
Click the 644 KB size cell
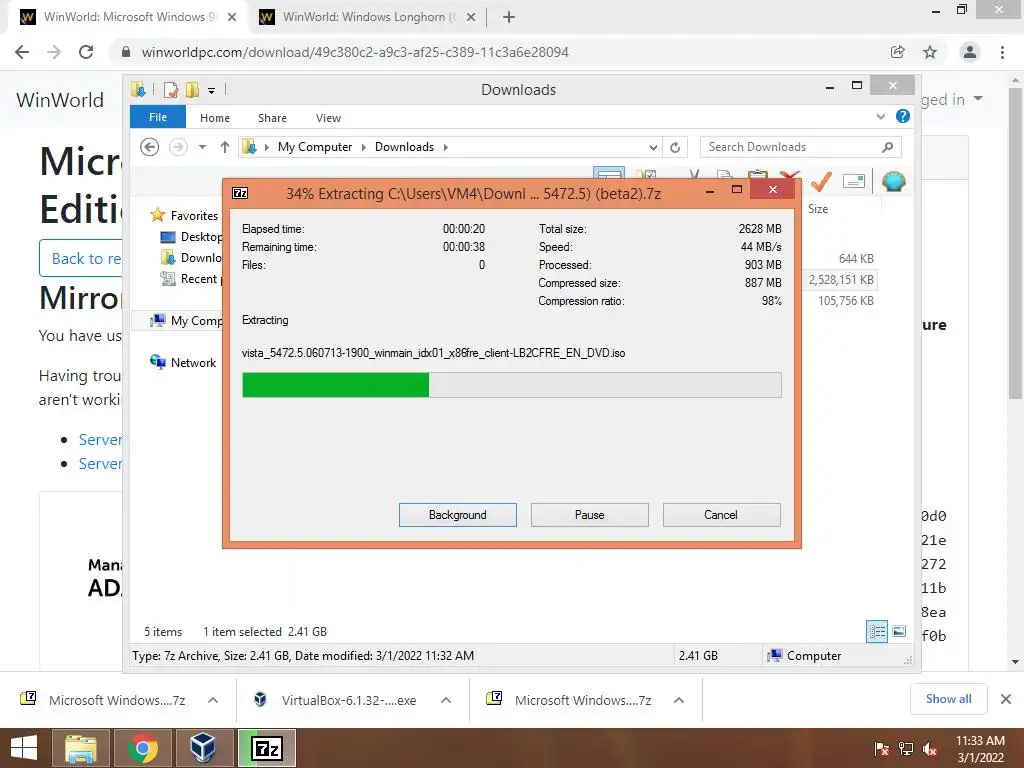tap(856, 259)
